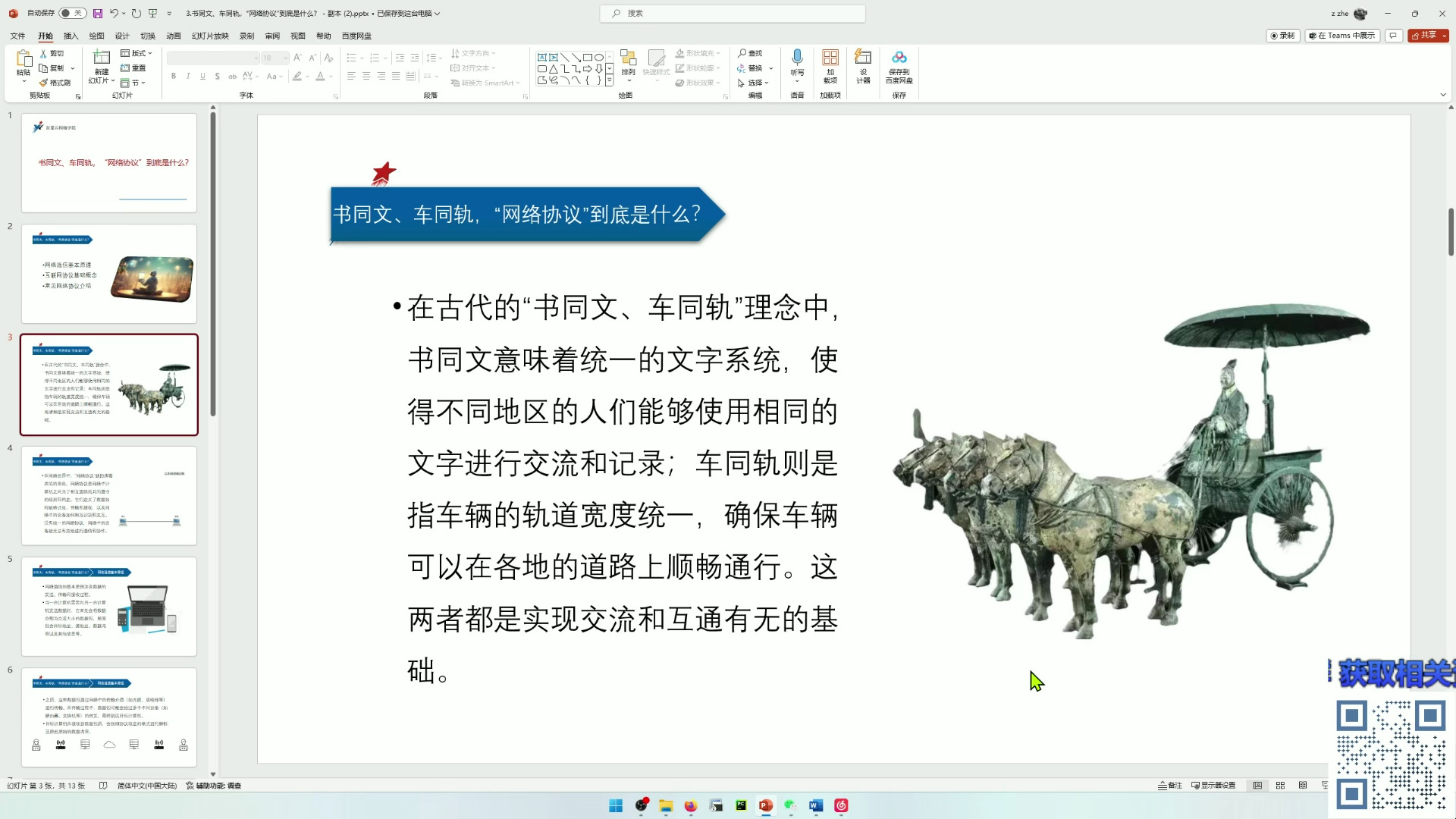Image resolution: width=1456 pixels, height=819 pixels.
Task: Toggle bold formatting
Action: [174, 76]
